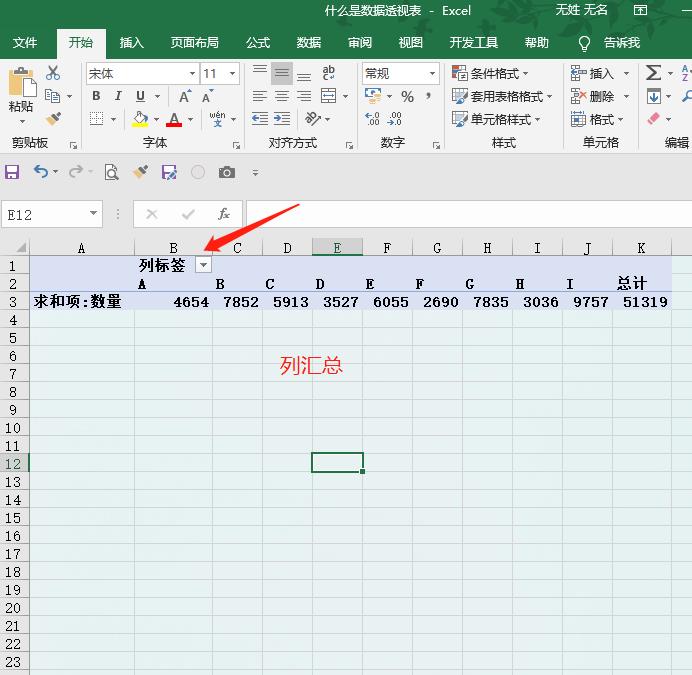Click 插入 in the cells group
Viewport: 692px width, 675px height.
pos(592,73)
